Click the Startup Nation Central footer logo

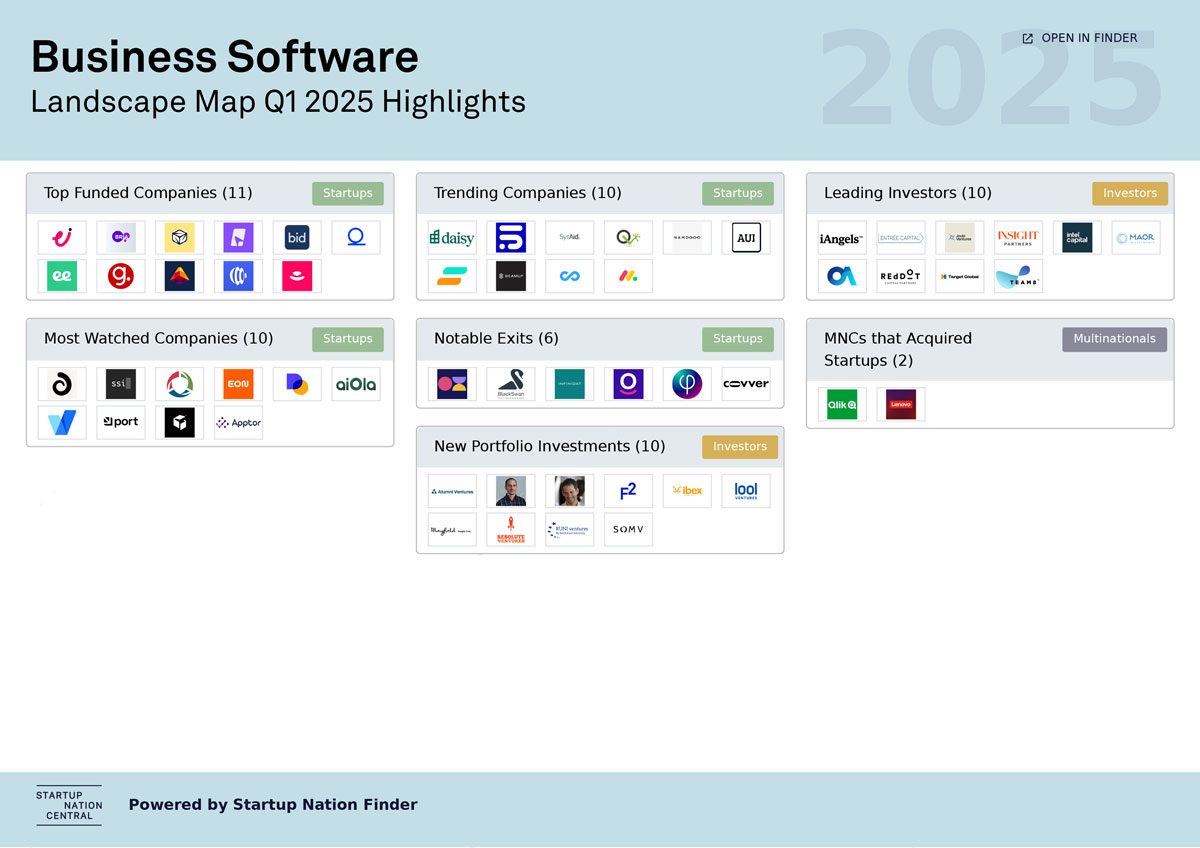69,805
